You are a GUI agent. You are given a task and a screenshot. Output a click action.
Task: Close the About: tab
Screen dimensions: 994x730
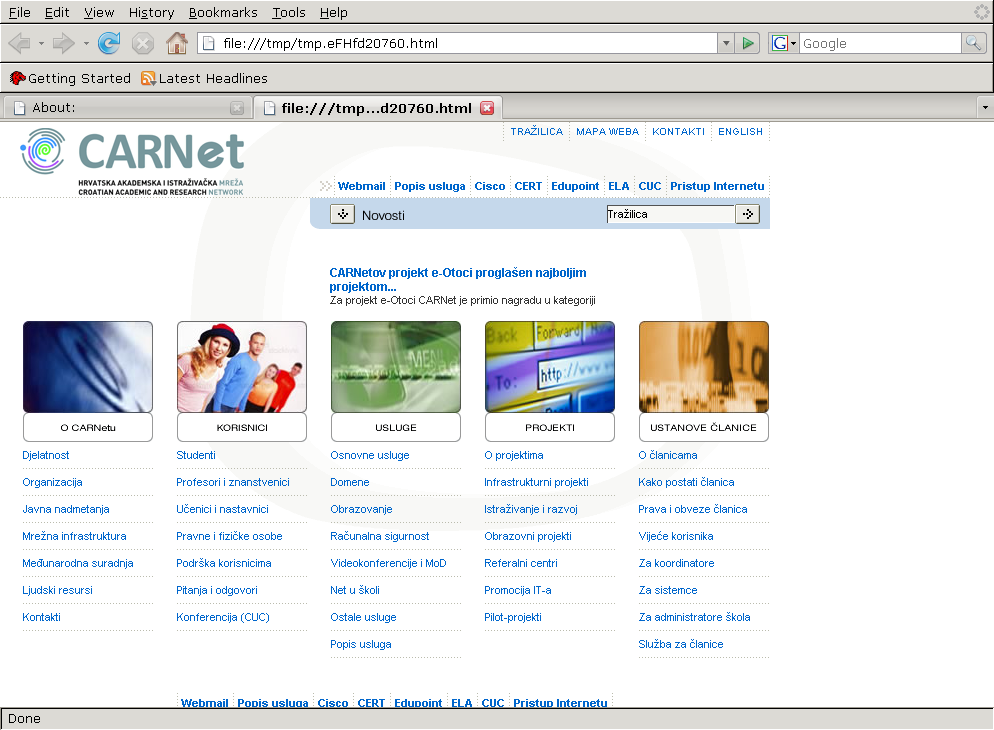tap(237, 108)
